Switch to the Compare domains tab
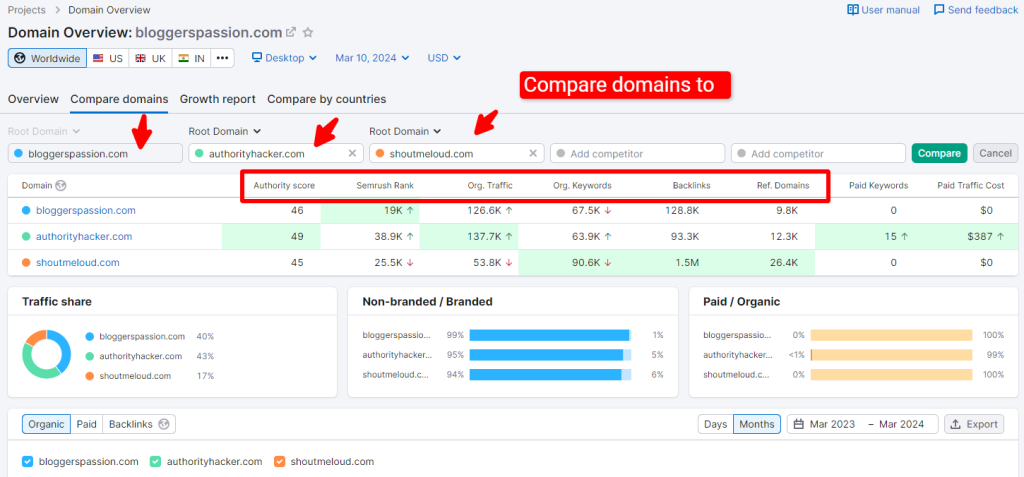The width and height of the screenshot is (1024, 477). coord(119,99)
